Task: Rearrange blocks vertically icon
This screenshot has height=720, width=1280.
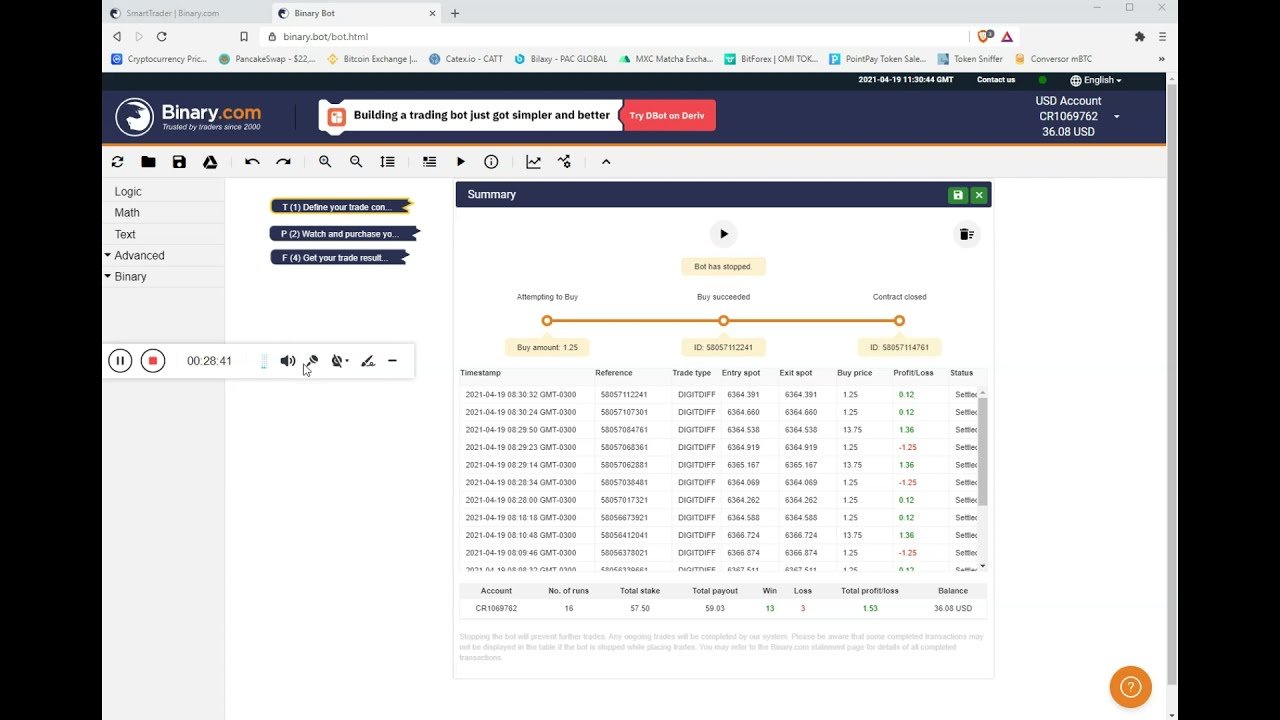Action: click(x=387, y=162)
